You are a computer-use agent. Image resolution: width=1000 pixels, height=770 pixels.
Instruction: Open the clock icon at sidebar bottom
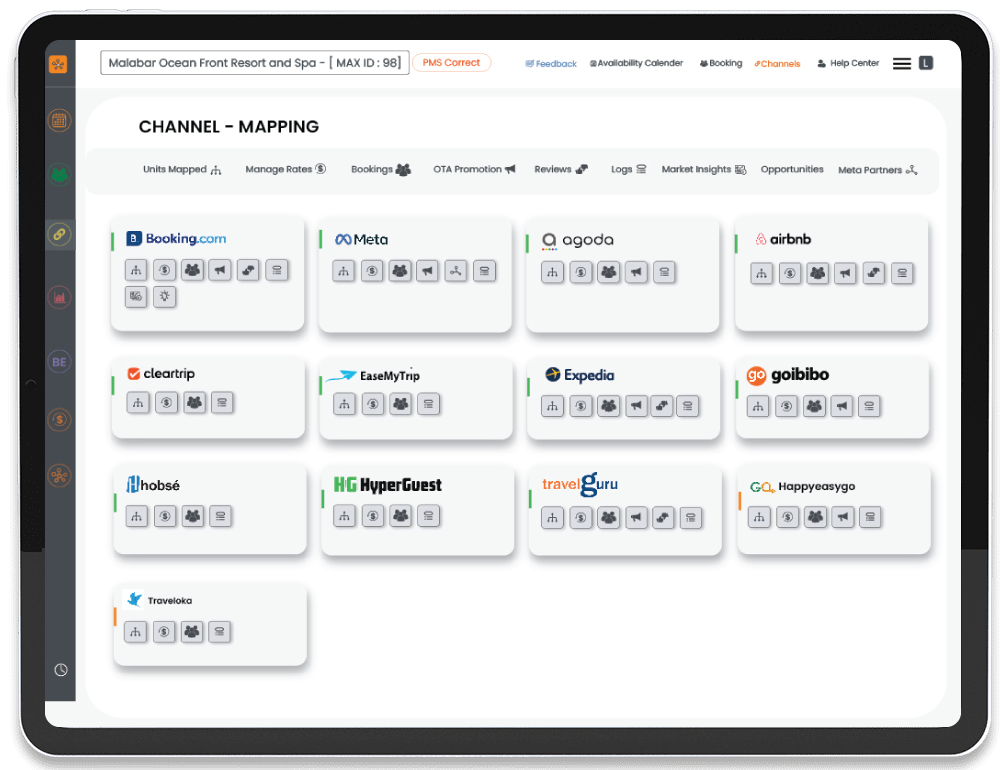[60, 670]
